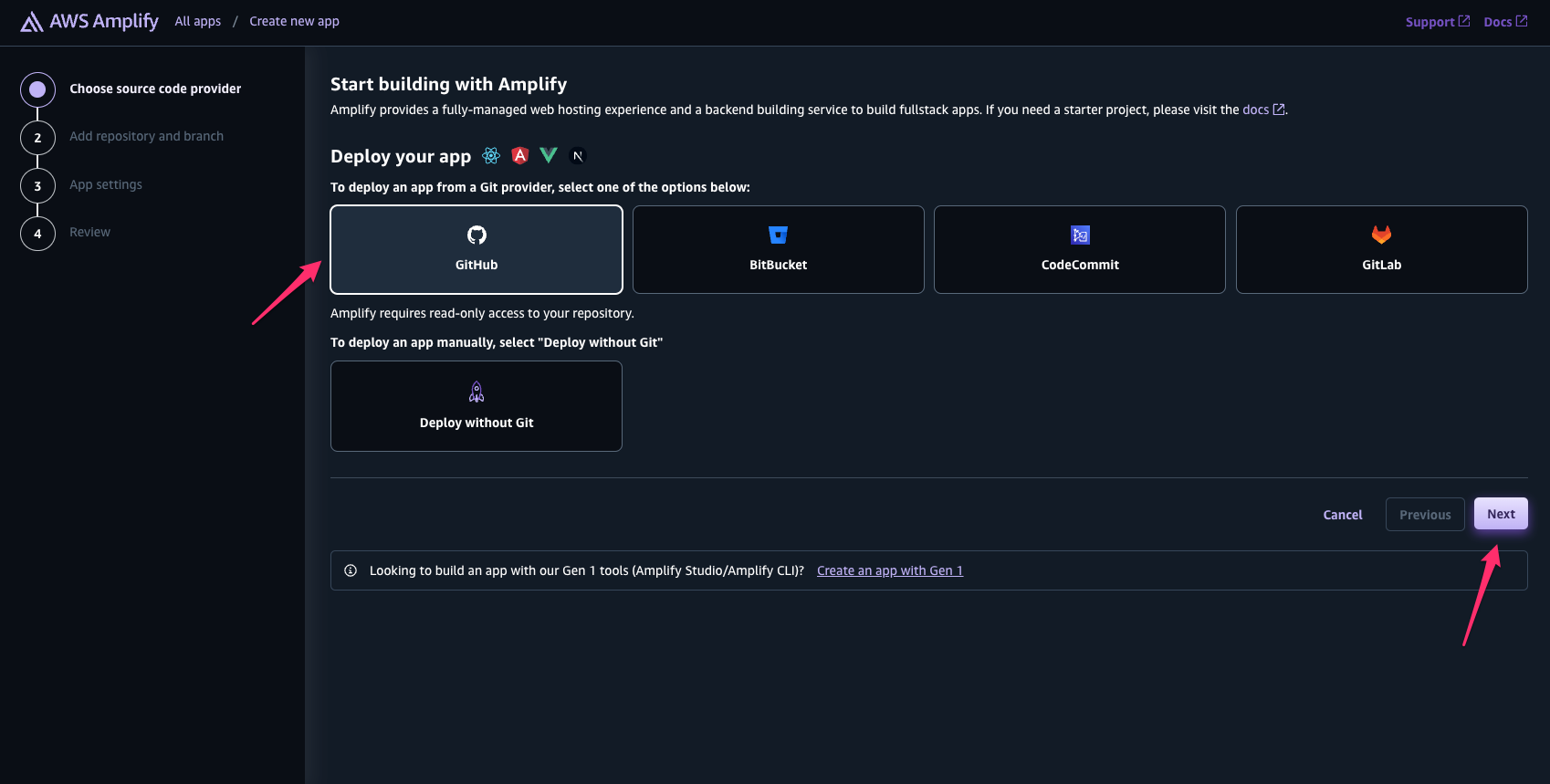
Task: Select the GitHub provider card
Action: 477,249
